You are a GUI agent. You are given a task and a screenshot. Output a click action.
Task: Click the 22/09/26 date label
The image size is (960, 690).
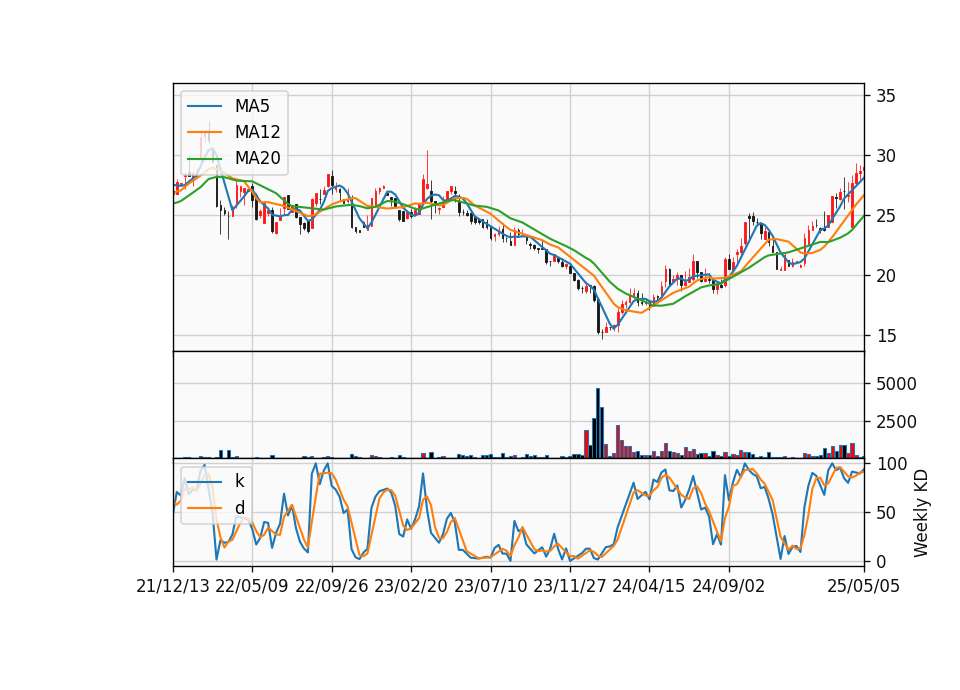pyautogui.click(x=332, y=586)
